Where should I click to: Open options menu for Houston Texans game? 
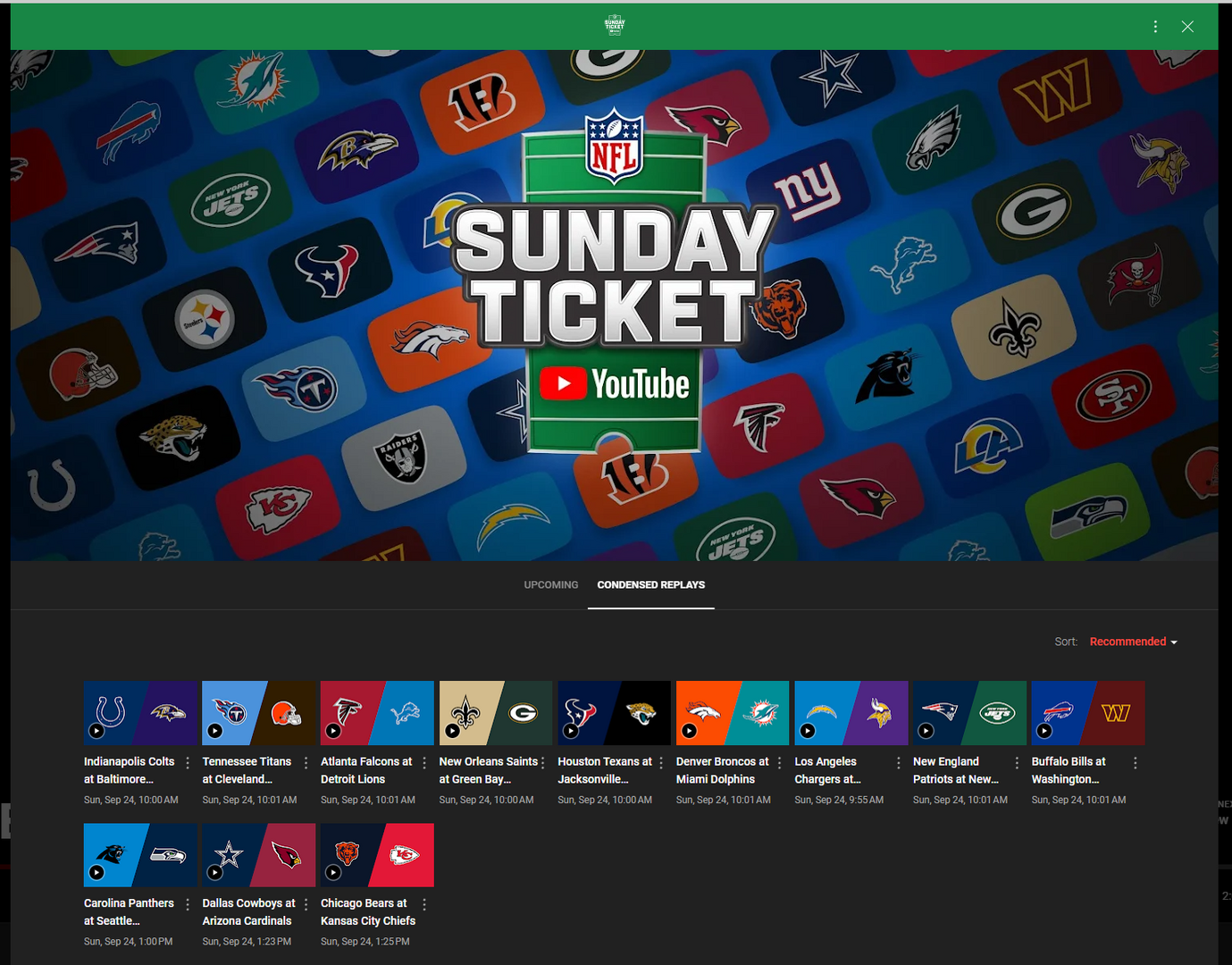coord(661,762)
